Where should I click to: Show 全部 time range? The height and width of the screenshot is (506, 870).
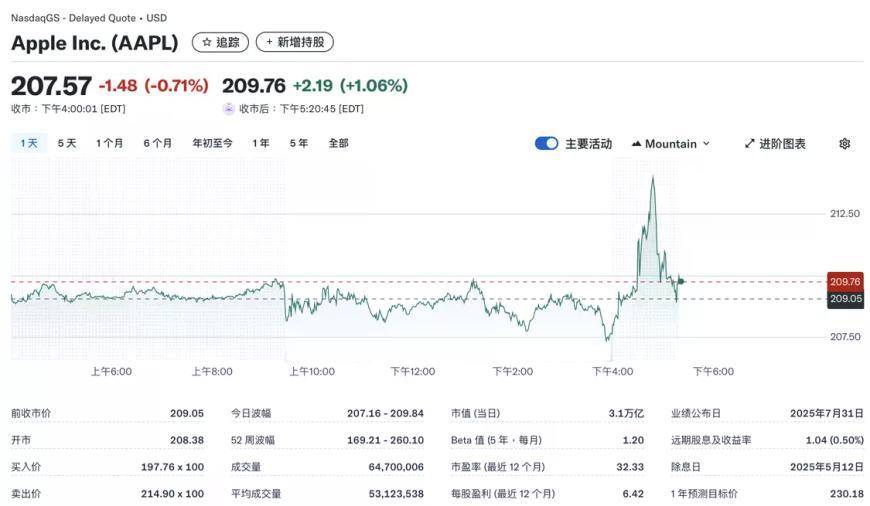click(x=339, y=143)
